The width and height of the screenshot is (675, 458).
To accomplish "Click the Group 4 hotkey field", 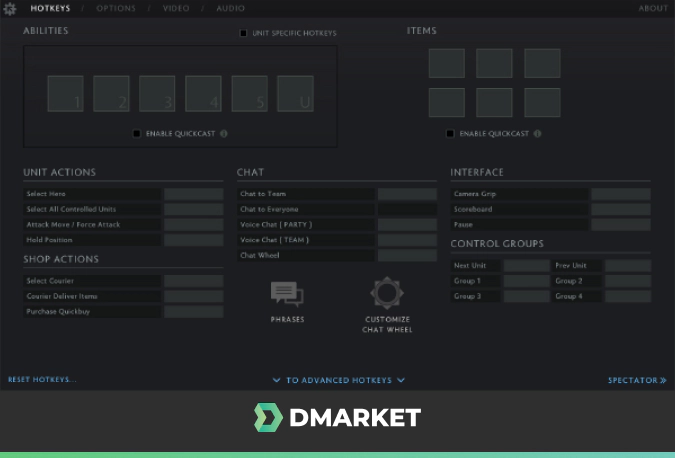I will pyautogui.click(x=628, y=296).
